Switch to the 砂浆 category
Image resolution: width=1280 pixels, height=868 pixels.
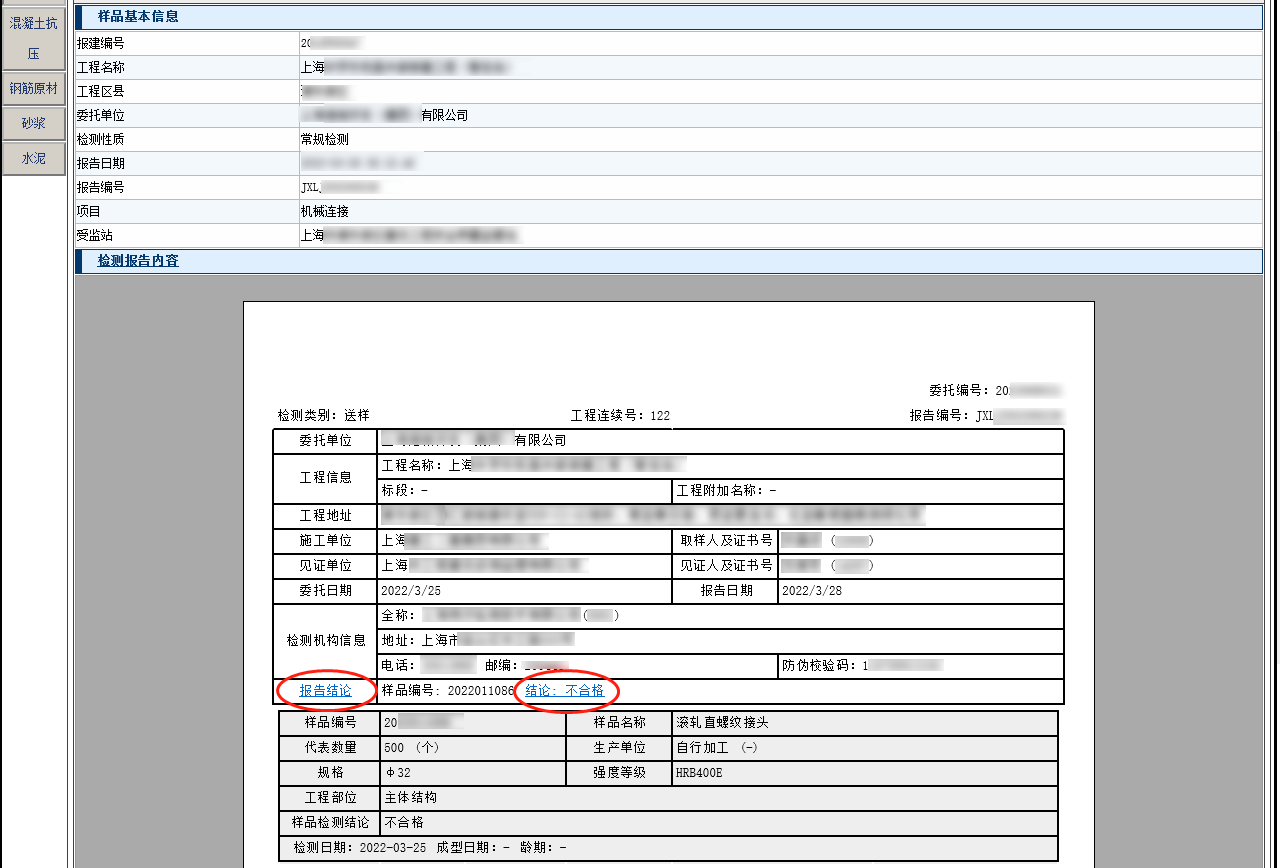[x=33, y=123]
